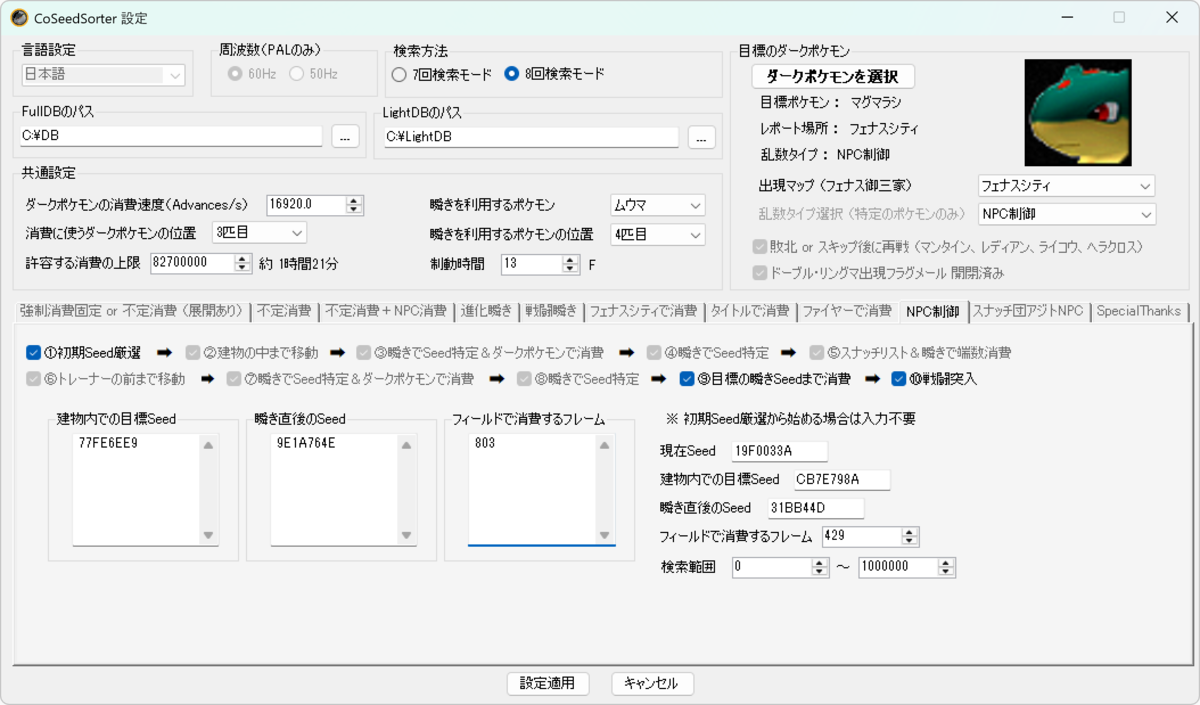Click the Pokemon thumbnail image of マグマラシ
This screenshot has width=1200, height=705.
coord(1078,112)
